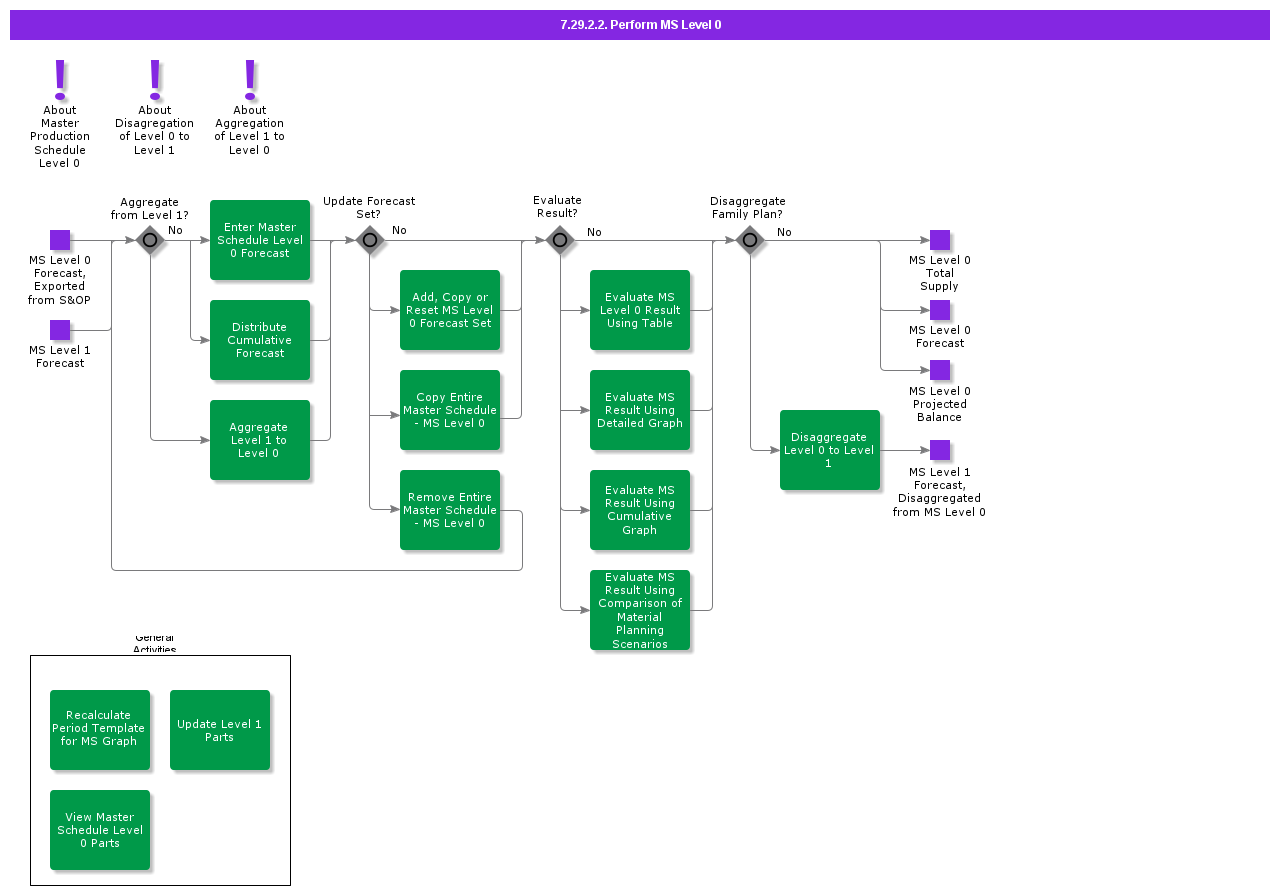
Task: Click Disaggregate Level 0 to Level 1 activity
Action: pos(830,450)
